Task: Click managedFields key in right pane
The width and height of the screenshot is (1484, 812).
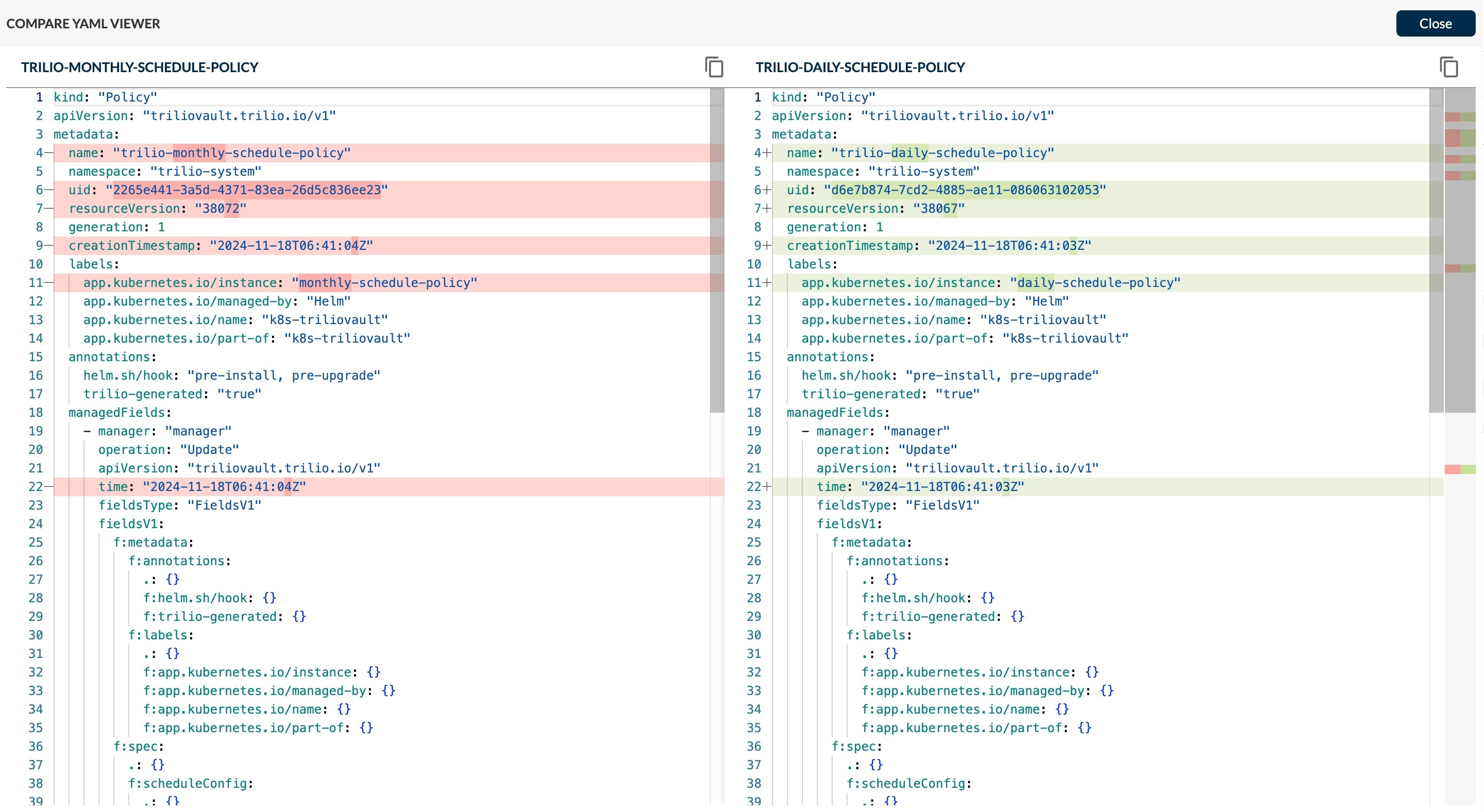Action: point(834,412)
